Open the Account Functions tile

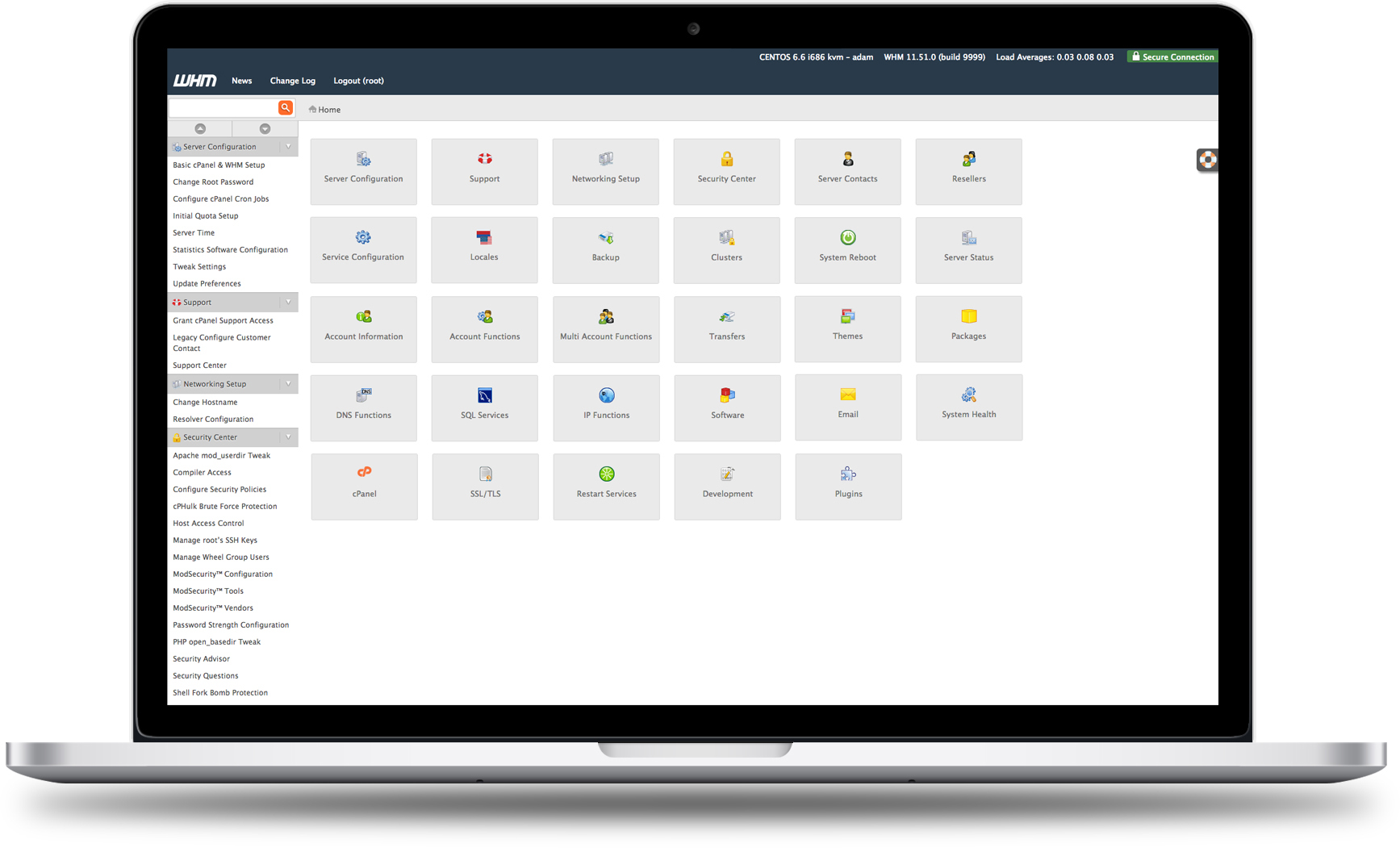(485, 329)
